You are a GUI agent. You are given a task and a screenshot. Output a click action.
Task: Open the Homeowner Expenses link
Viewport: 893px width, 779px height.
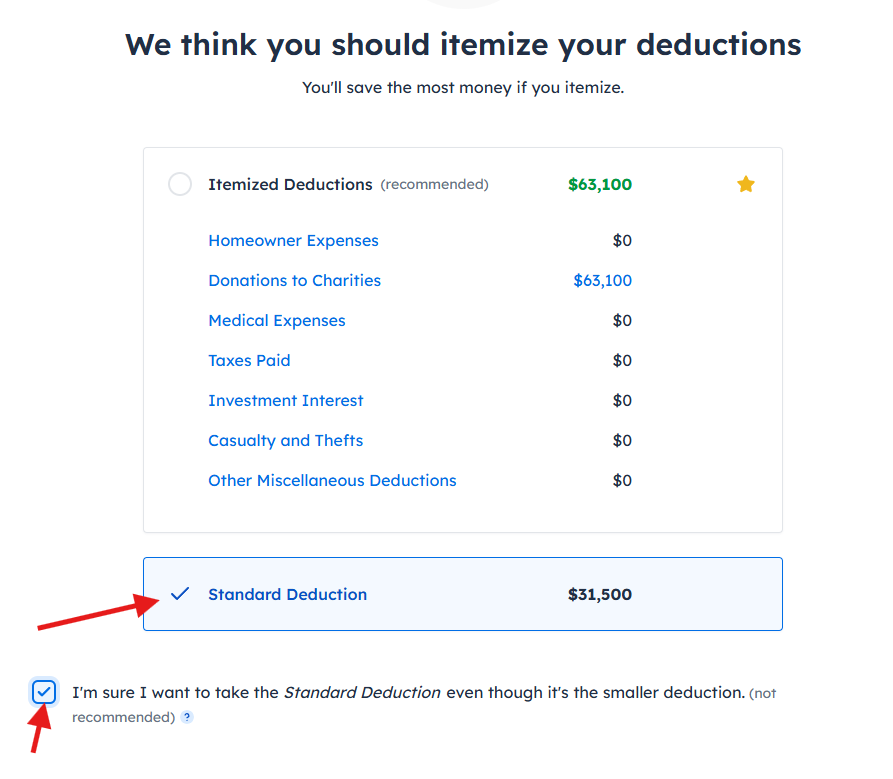click(x=293, y=241)
